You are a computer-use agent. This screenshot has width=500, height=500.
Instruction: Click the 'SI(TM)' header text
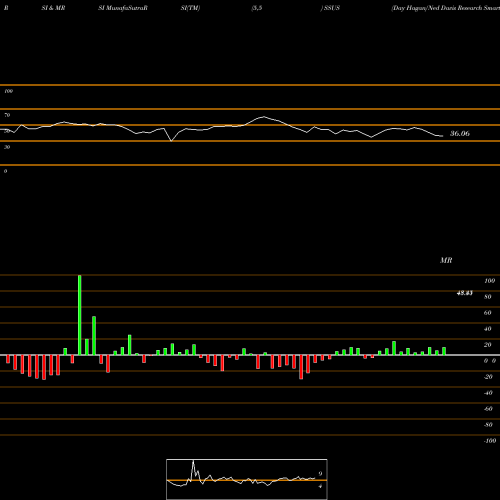click(190, 8)
